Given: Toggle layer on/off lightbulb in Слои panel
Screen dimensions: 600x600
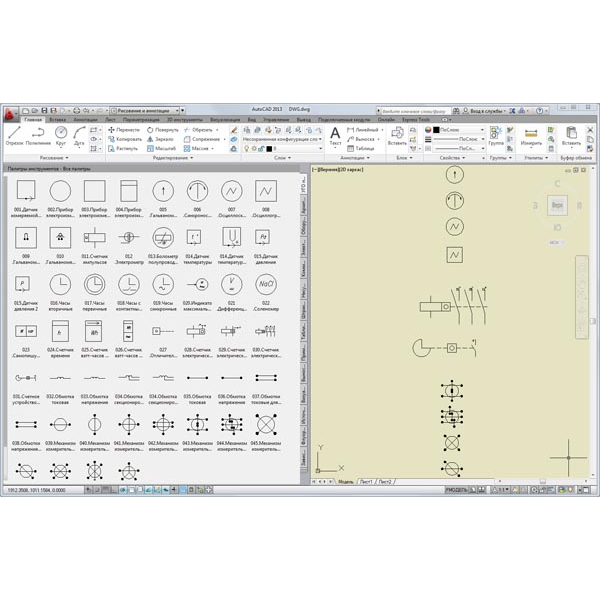Looking at the screenshot, I should pos(247,148).
